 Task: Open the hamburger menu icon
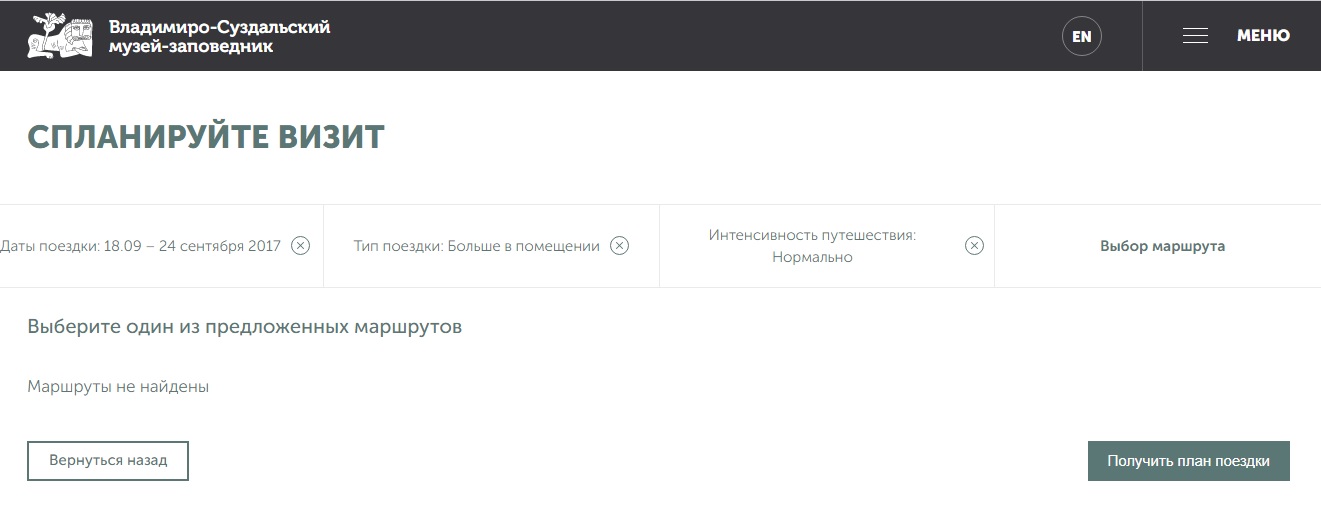(x=1195, y=36)
